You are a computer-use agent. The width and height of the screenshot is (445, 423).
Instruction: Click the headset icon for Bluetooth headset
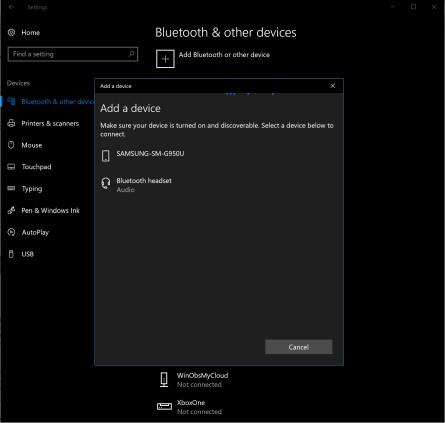106,183
